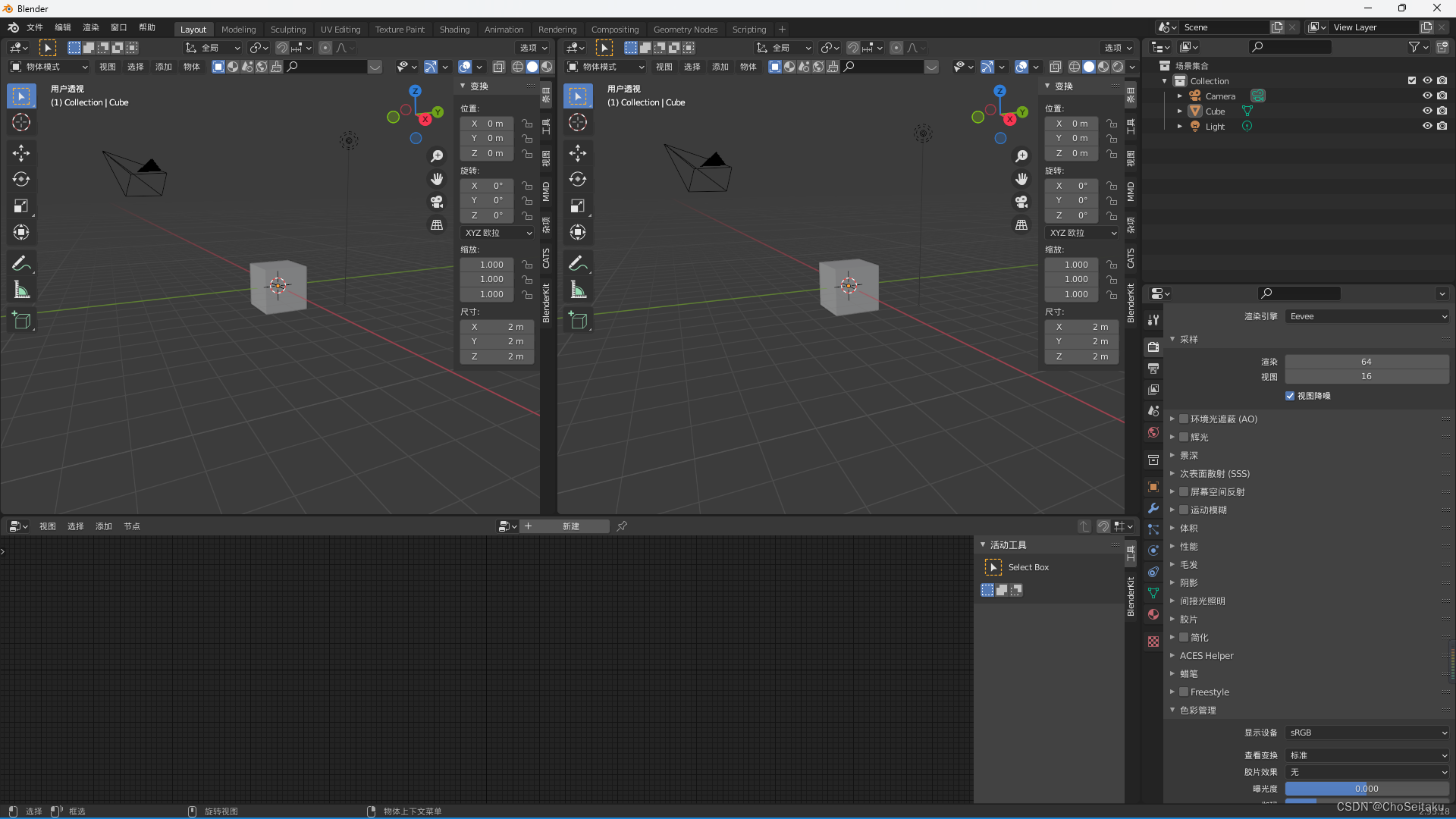Open the 渲染引擎 Eevee dropdown
1456x819 pixels.
(1367, 316)
